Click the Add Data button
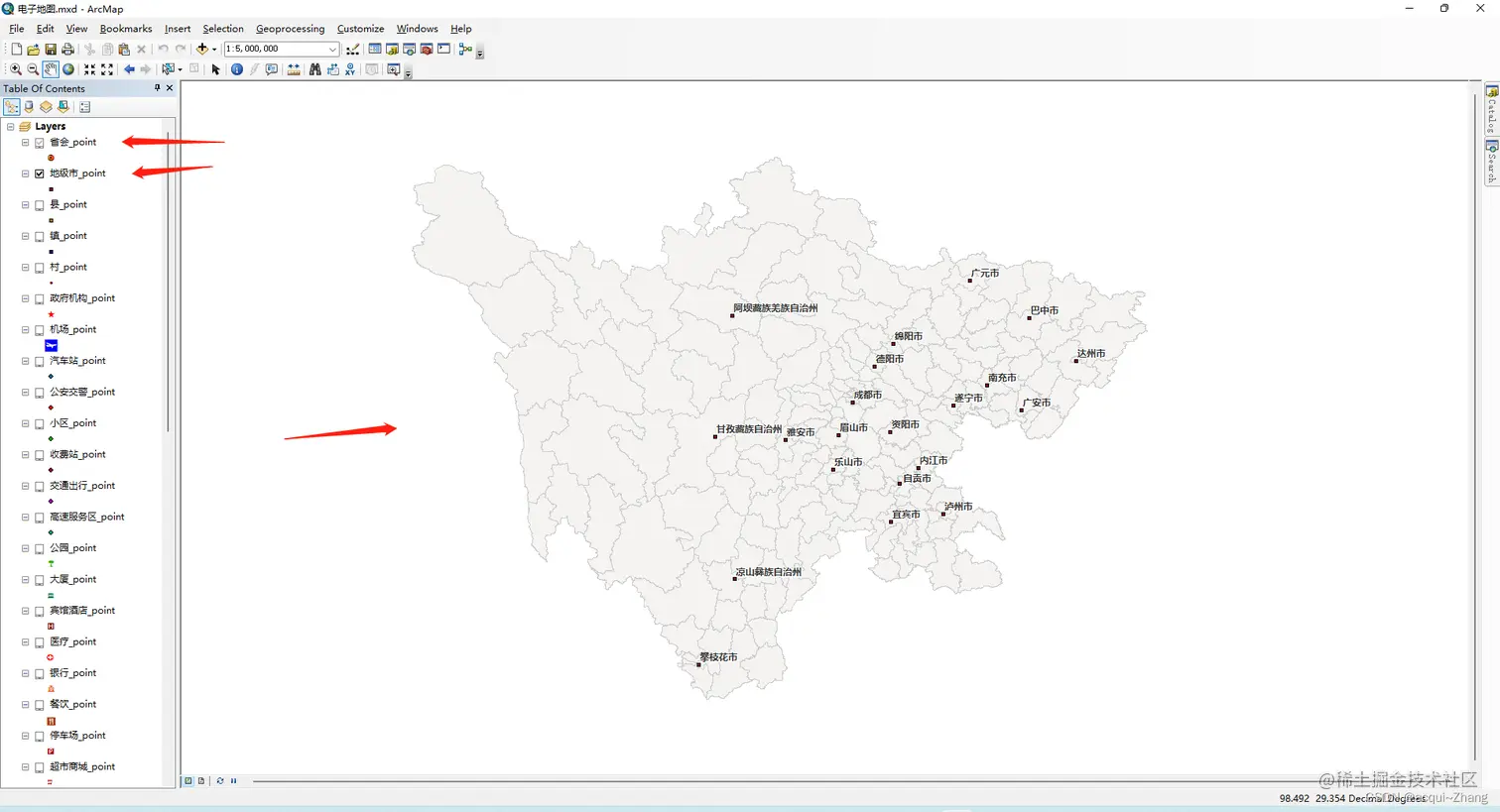 (x=202, y=49)
